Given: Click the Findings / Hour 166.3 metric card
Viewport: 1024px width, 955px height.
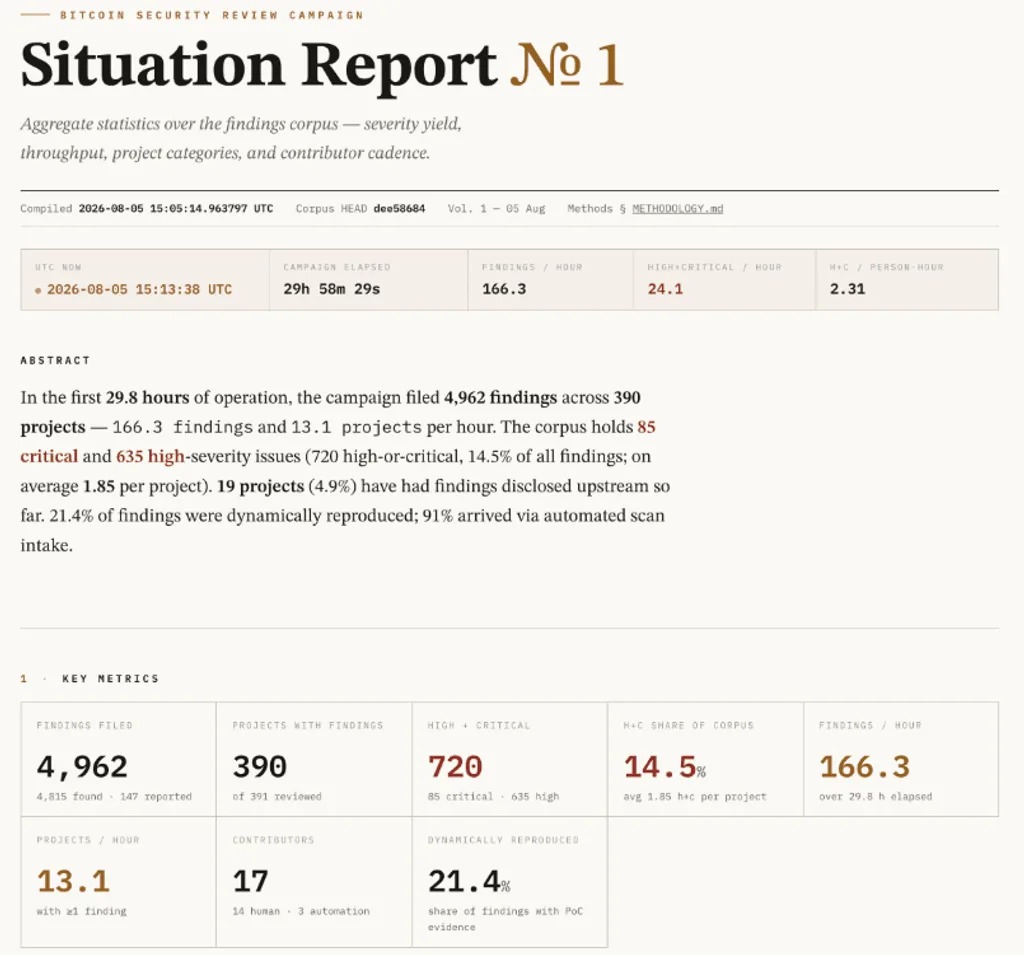Looking at the screenshot, I should pos(901,759).
